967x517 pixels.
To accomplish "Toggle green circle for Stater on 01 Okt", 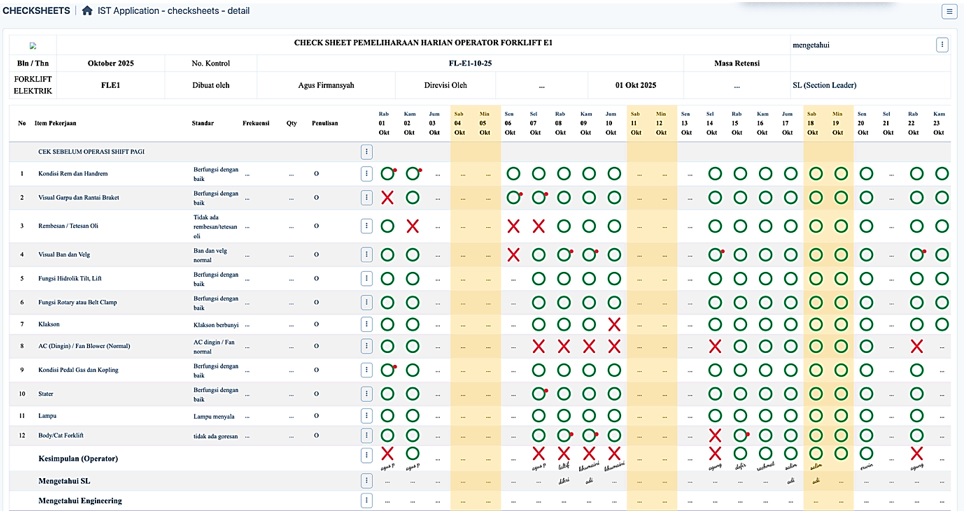I will click(x=387, y=393).
